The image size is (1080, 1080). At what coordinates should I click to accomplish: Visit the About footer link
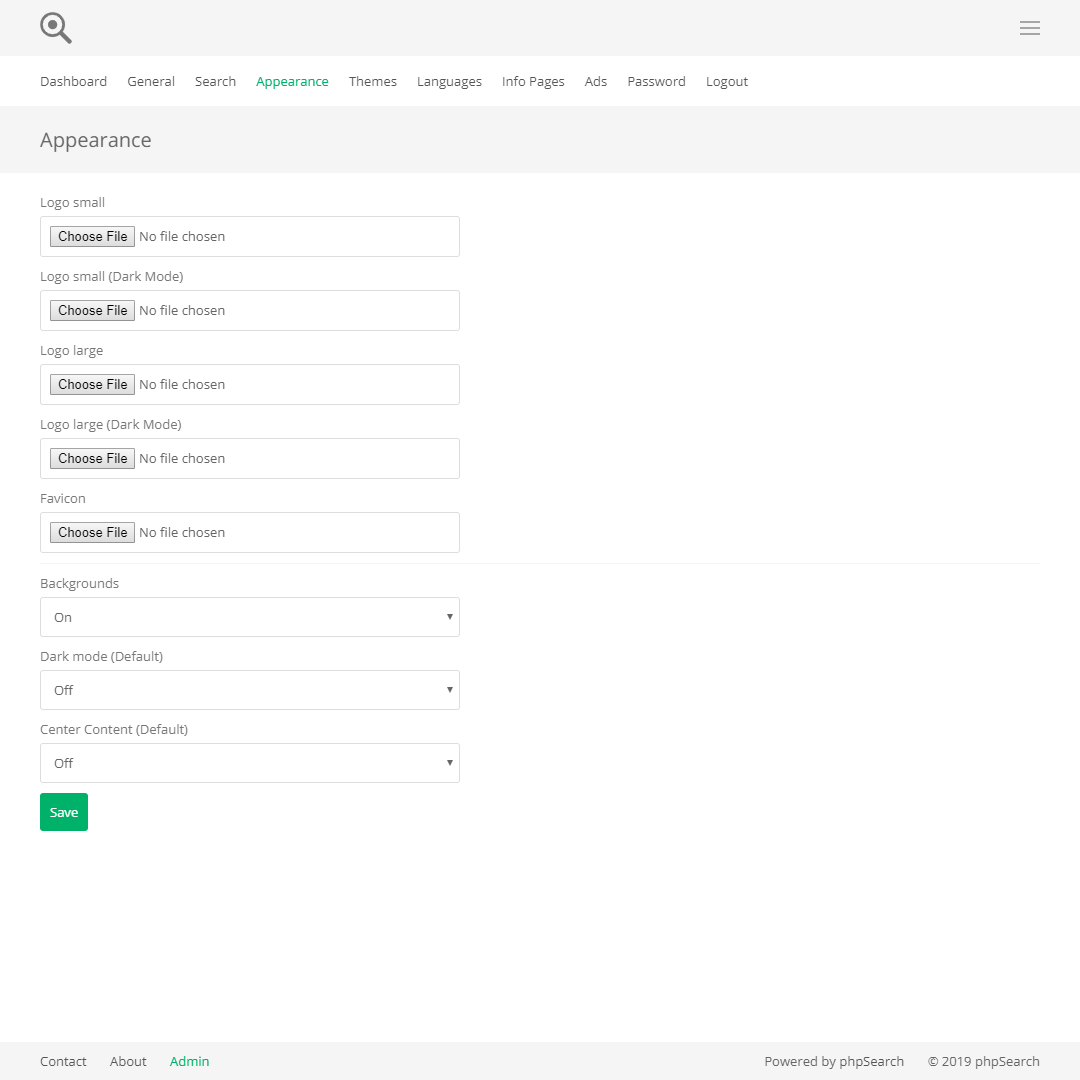(x=128, y=1062)
